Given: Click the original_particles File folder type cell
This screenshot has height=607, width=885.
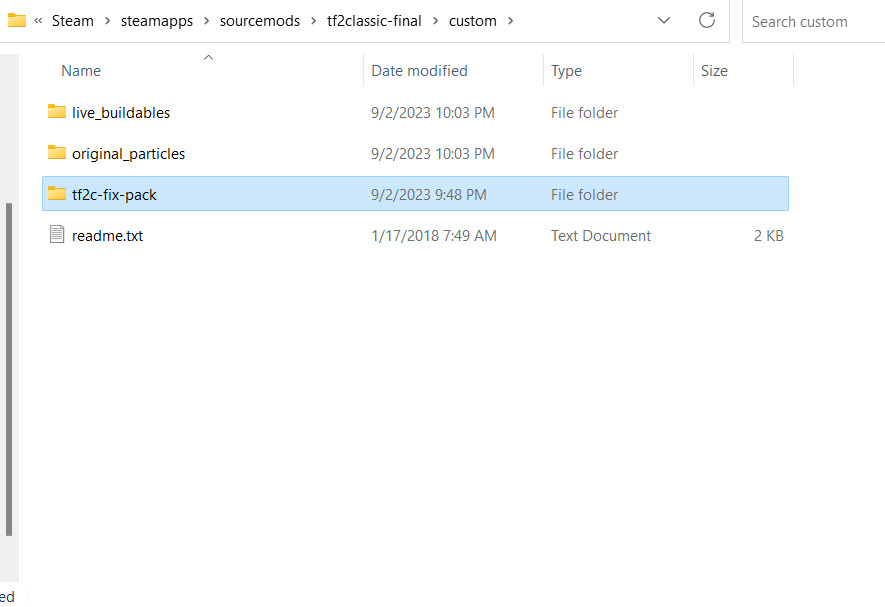Looking at the screenshot, I should (584, 154).
